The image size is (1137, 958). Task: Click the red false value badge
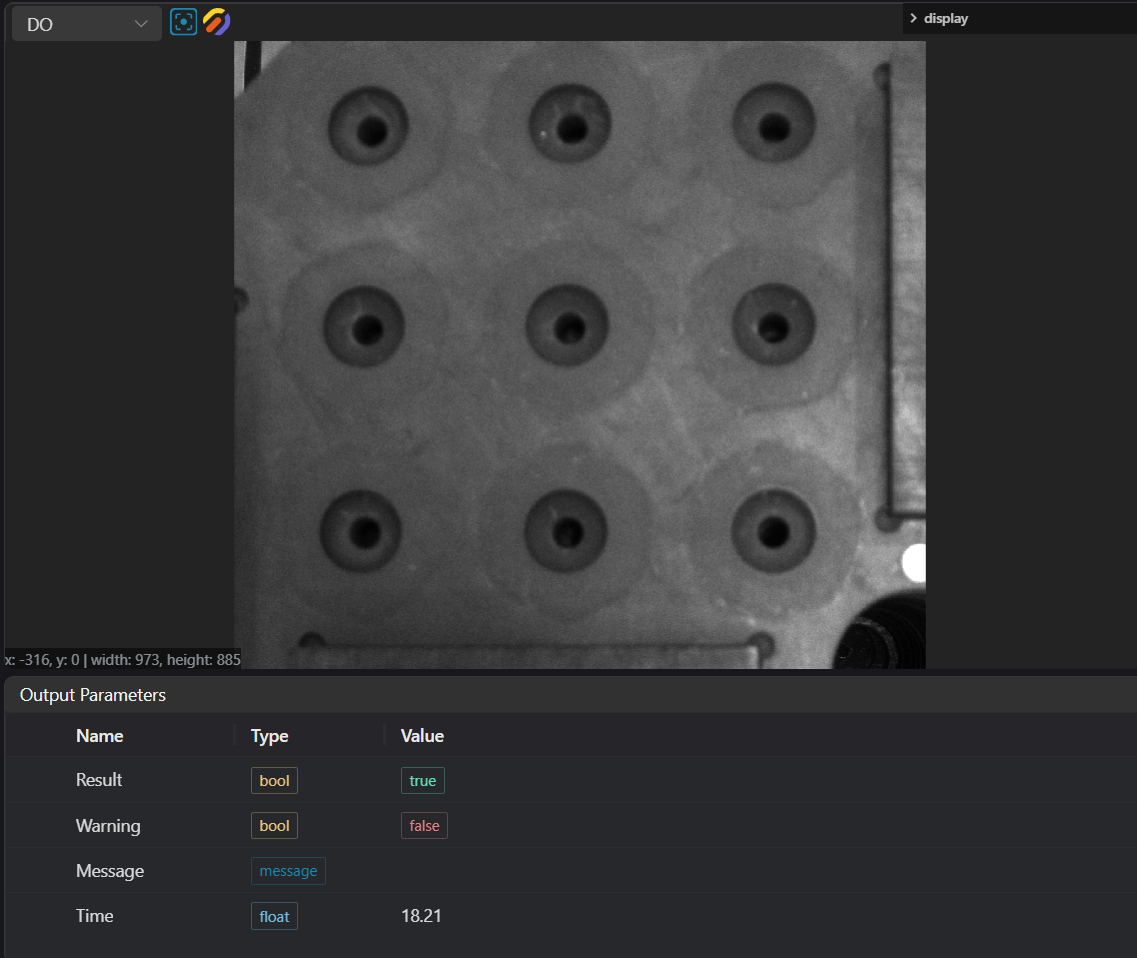424,826
